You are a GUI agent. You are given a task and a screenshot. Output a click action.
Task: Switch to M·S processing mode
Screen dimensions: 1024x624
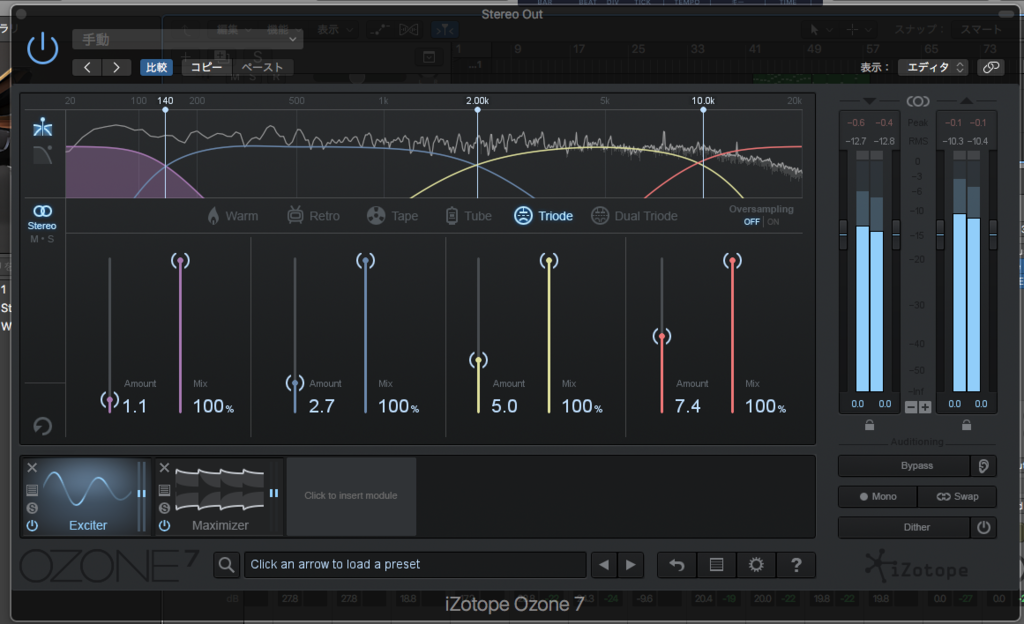coord(42,239)
